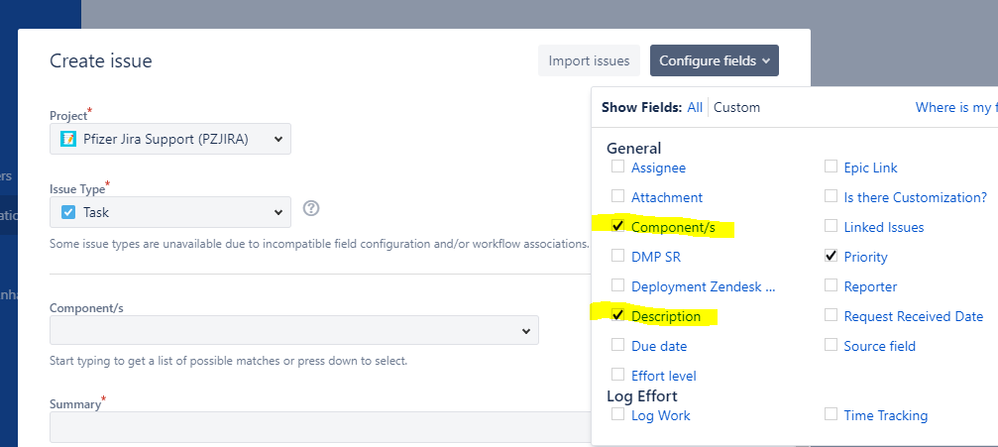998x447 pixels.
Task: Enable the Effort level checkbox
Action: 617,374
